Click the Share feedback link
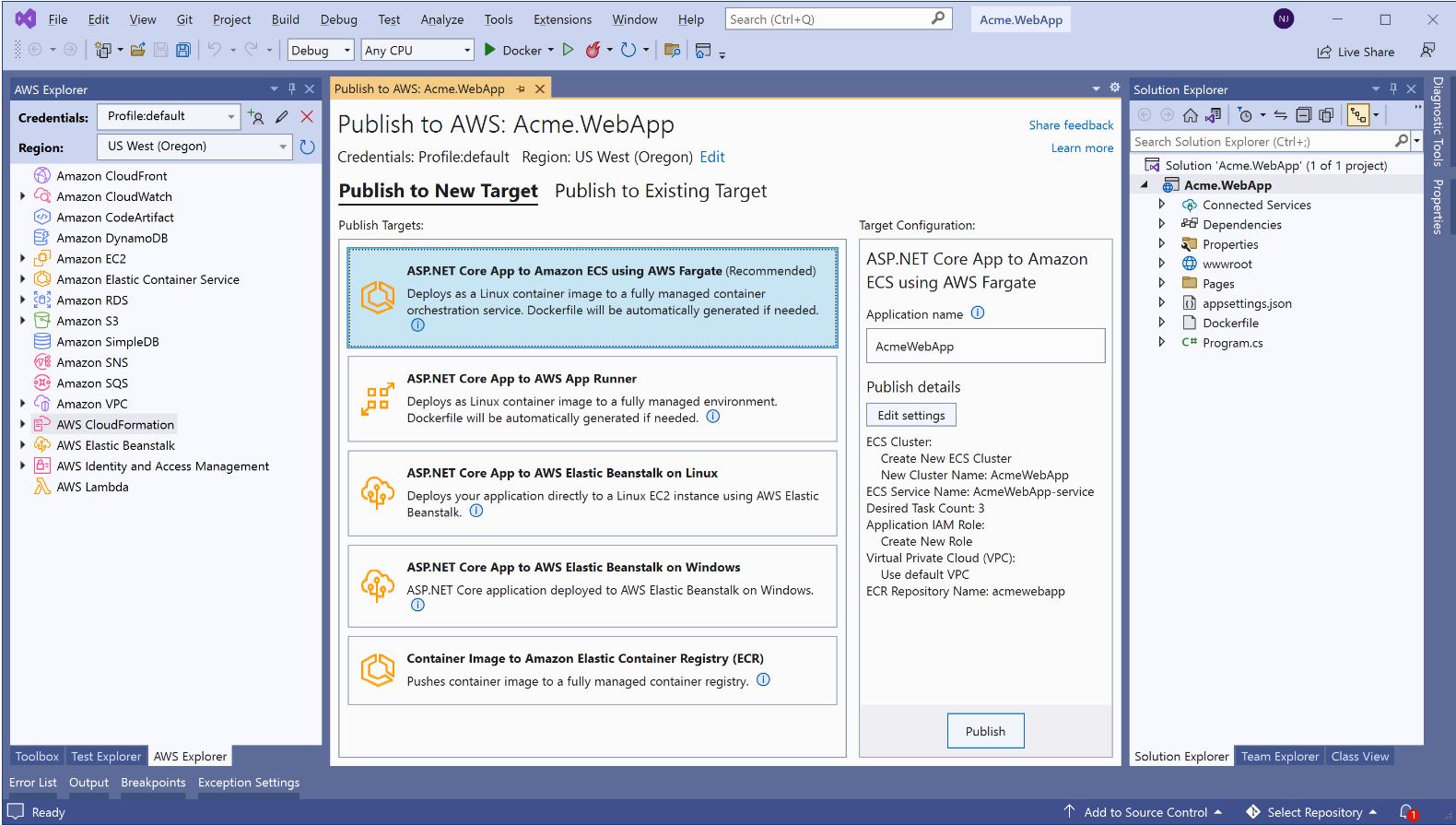The image size is (1456, 825). click(x=1071, y=124)
